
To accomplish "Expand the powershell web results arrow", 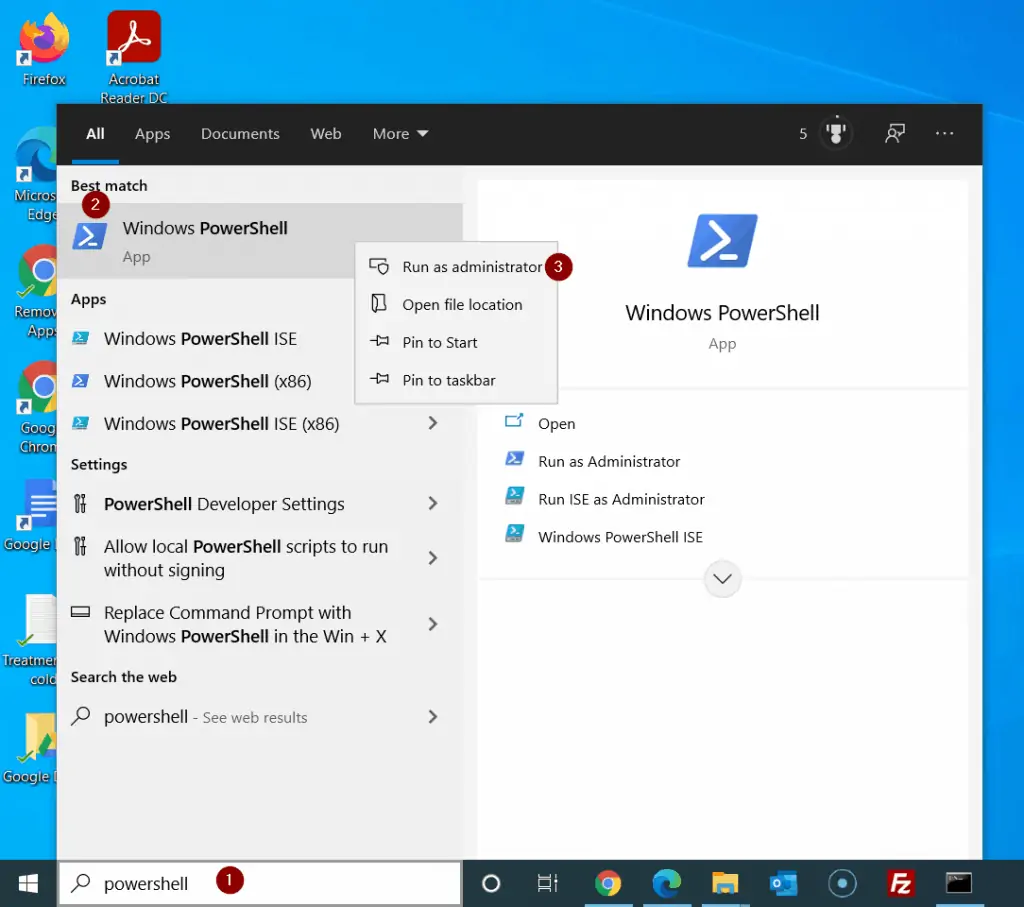I will coord(432,716).
